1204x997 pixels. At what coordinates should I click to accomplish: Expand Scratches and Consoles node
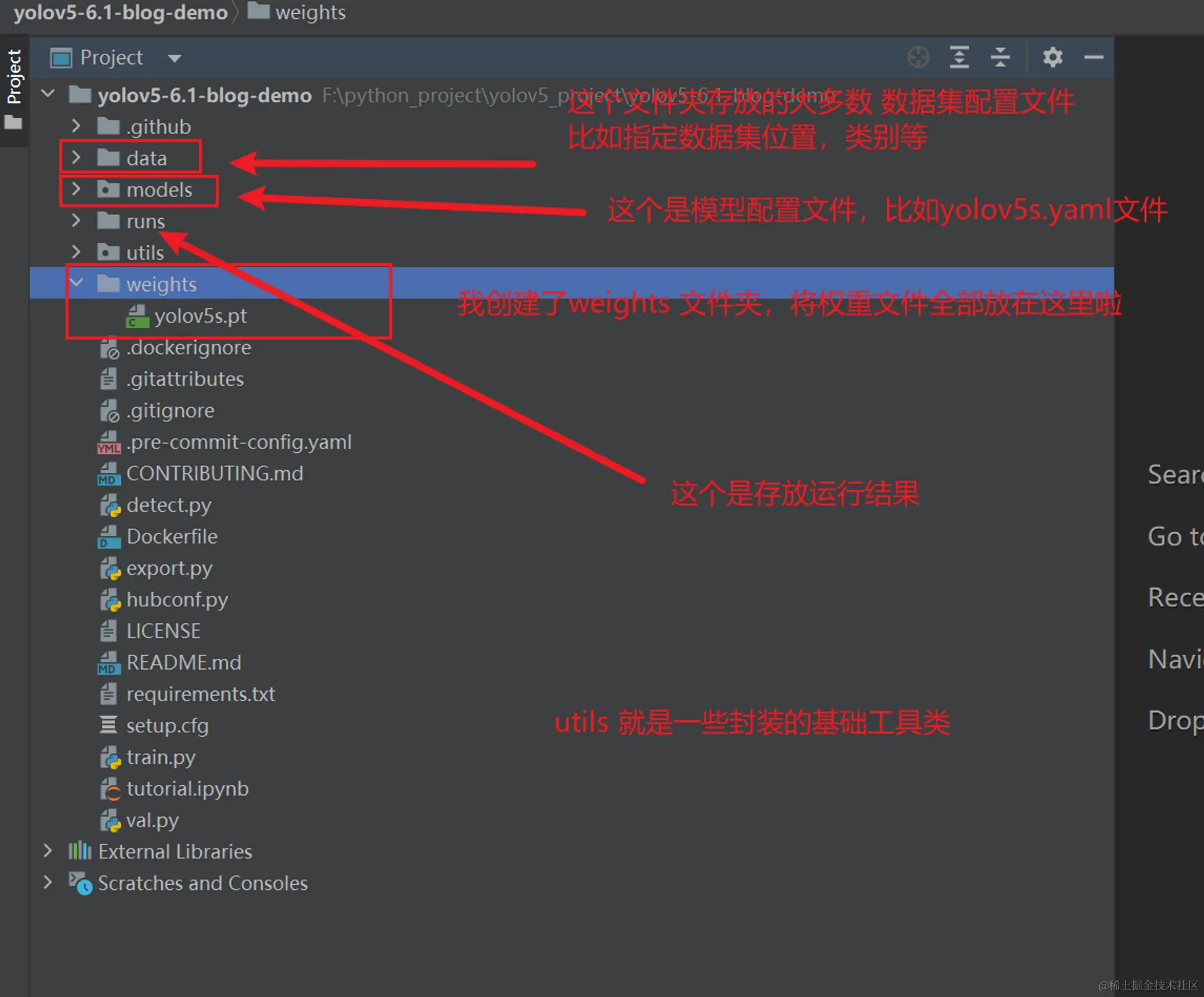point(48,882)
